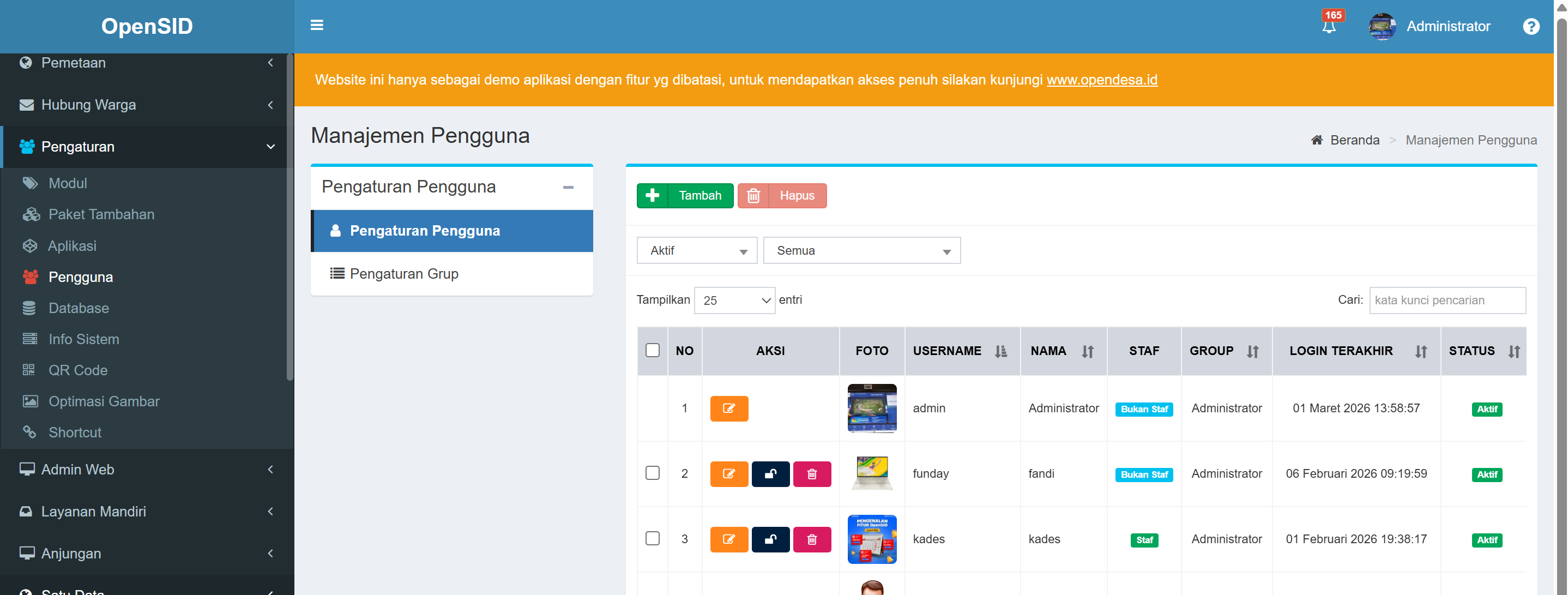The image size is (1568, 595).
Task: Select Pengaturan Grup menu item
Action: pyautogui.click(x=403, y=274)
